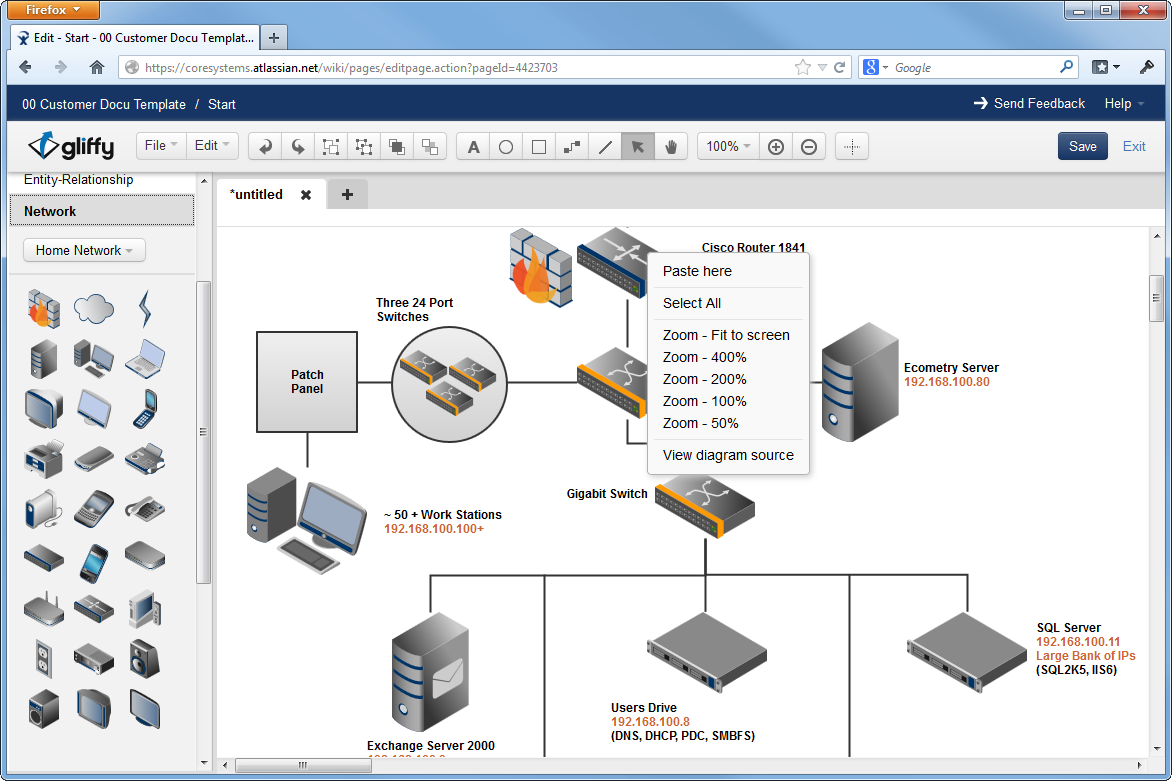The image size is (1172, 781).
Task: Close the *untitled diagram tab
Action: coord(306,195)
